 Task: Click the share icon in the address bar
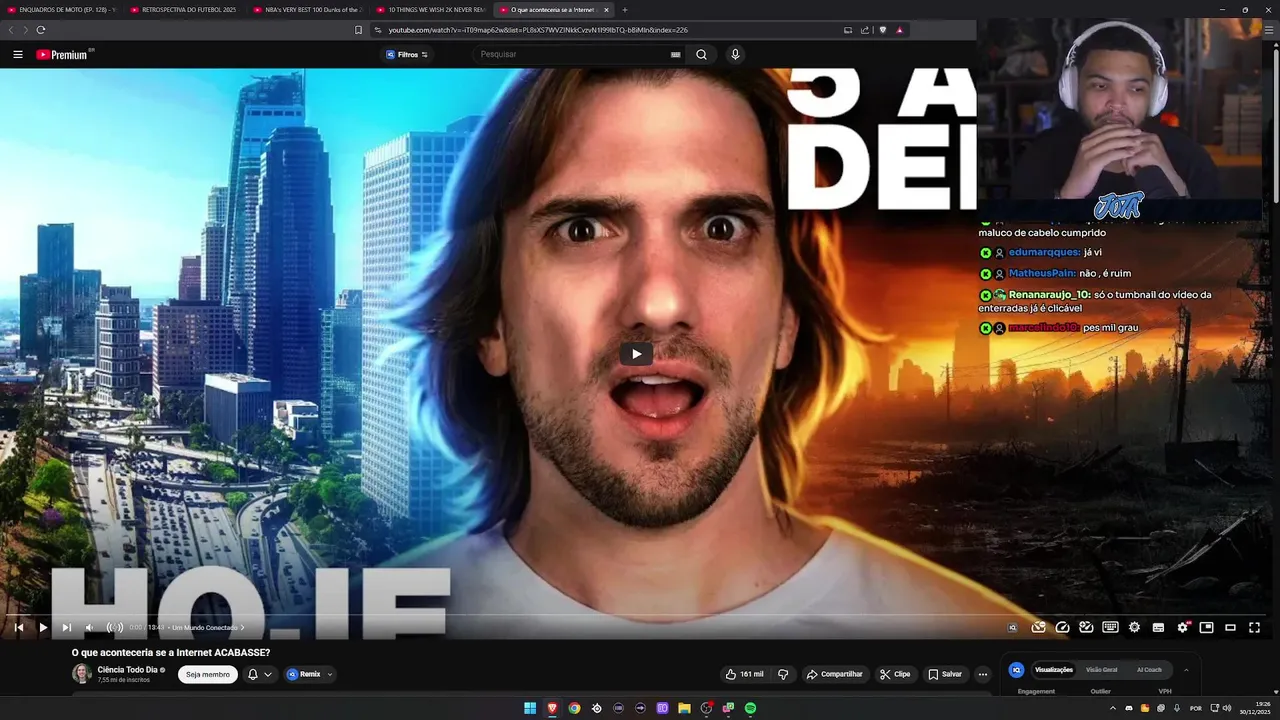click(865, 30)
